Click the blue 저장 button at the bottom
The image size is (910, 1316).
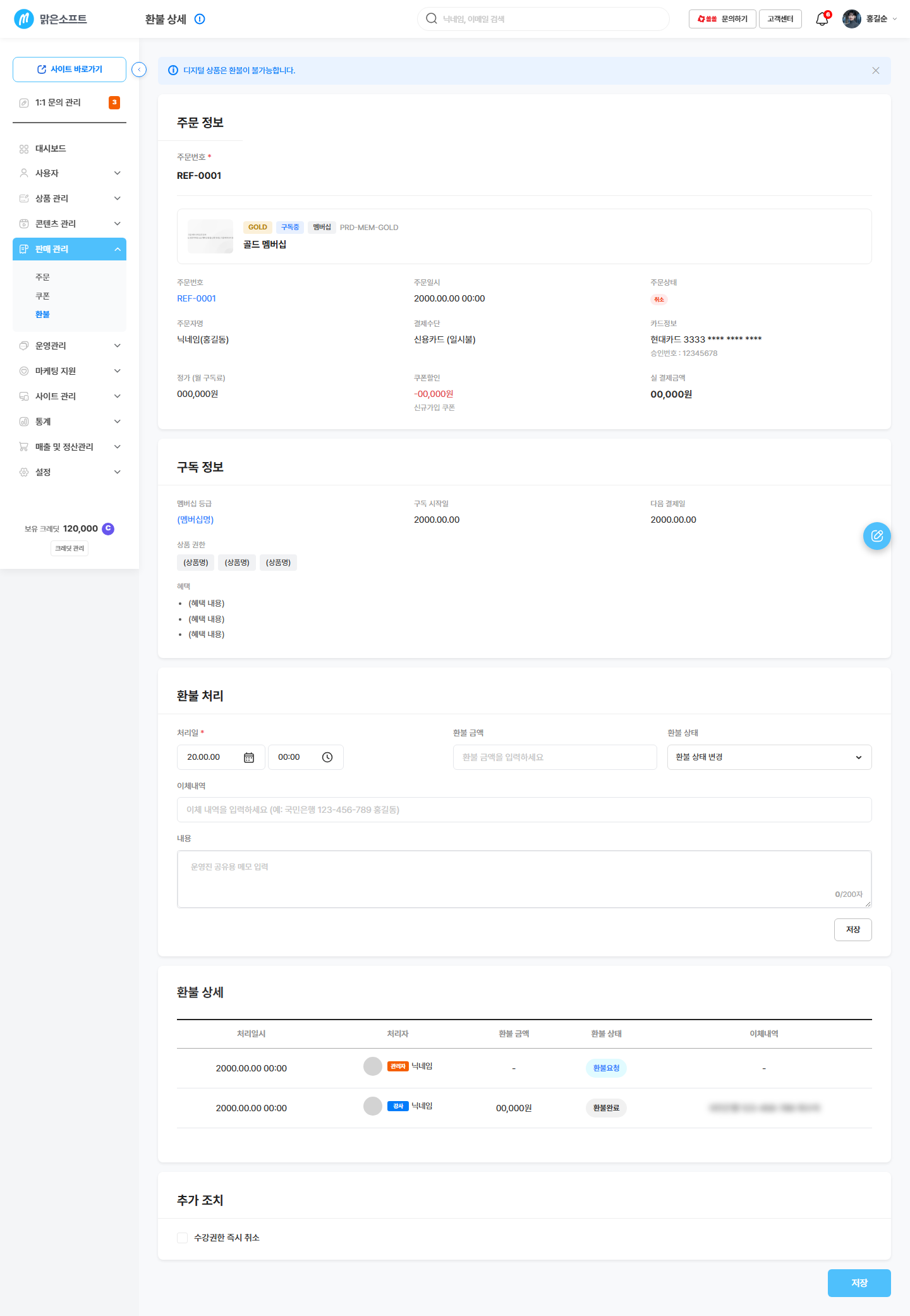tap(859, 1283)
